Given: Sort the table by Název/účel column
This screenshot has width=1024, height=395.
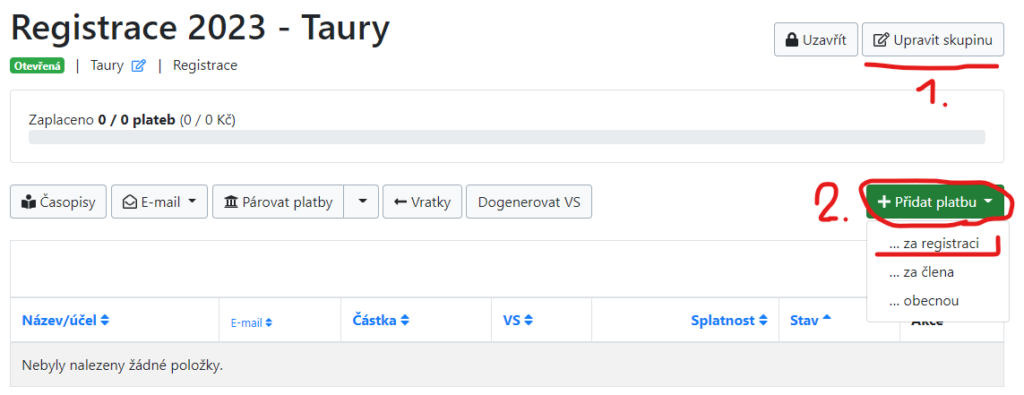Looking at the screenshot, I should click(x=66, y=321).
